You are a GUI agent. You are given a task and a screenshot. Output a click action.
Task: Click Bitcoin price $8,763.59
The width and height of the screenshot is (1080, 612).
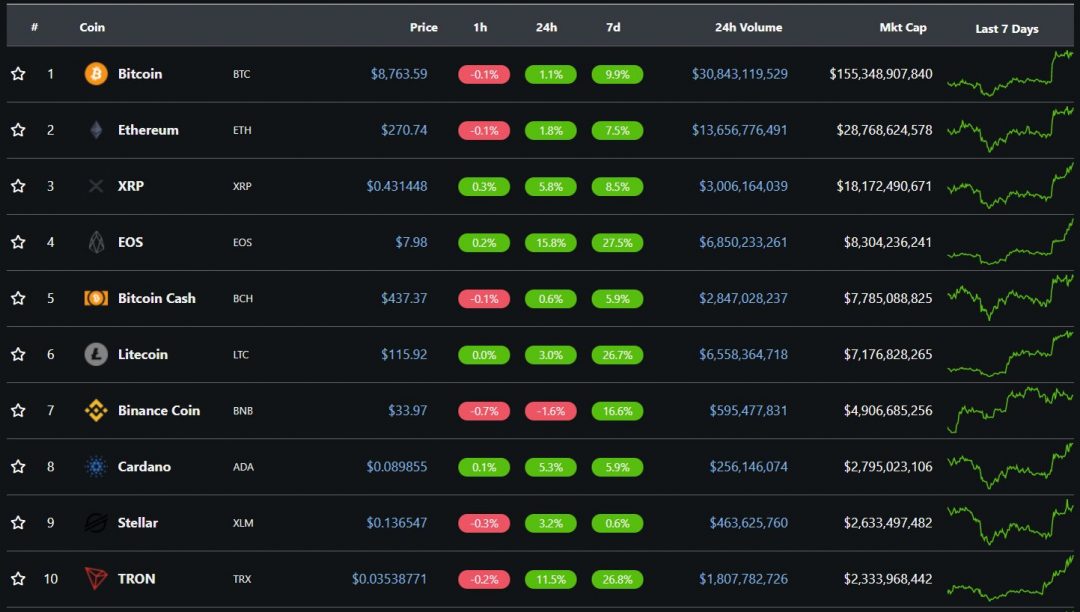(x=399, y=74)
